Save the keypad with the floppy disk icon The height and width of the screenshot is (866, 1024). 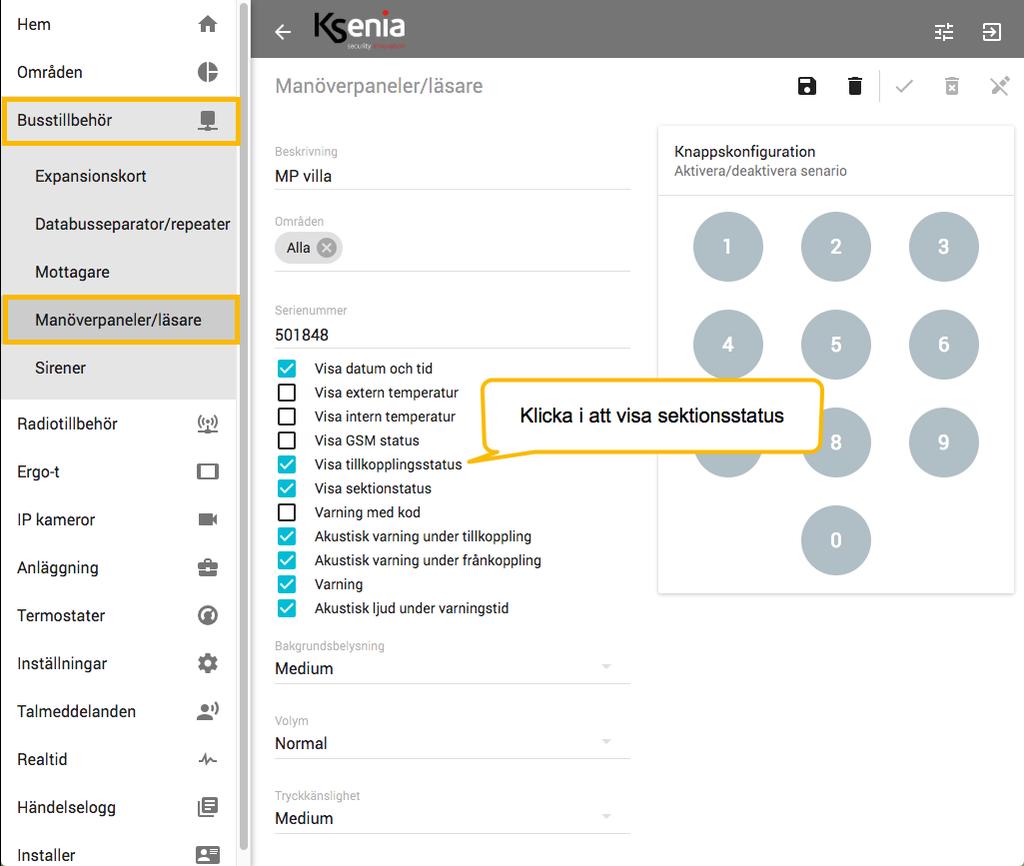pyautogui.click(x=807, y=86)
